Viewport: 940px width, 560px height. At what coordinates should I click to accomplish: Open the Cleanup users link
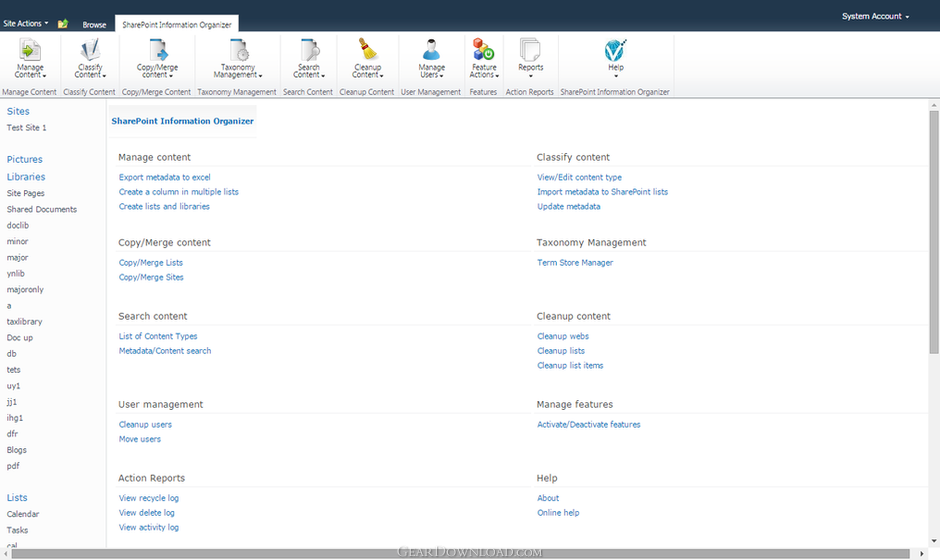click(x=145, y=424)
